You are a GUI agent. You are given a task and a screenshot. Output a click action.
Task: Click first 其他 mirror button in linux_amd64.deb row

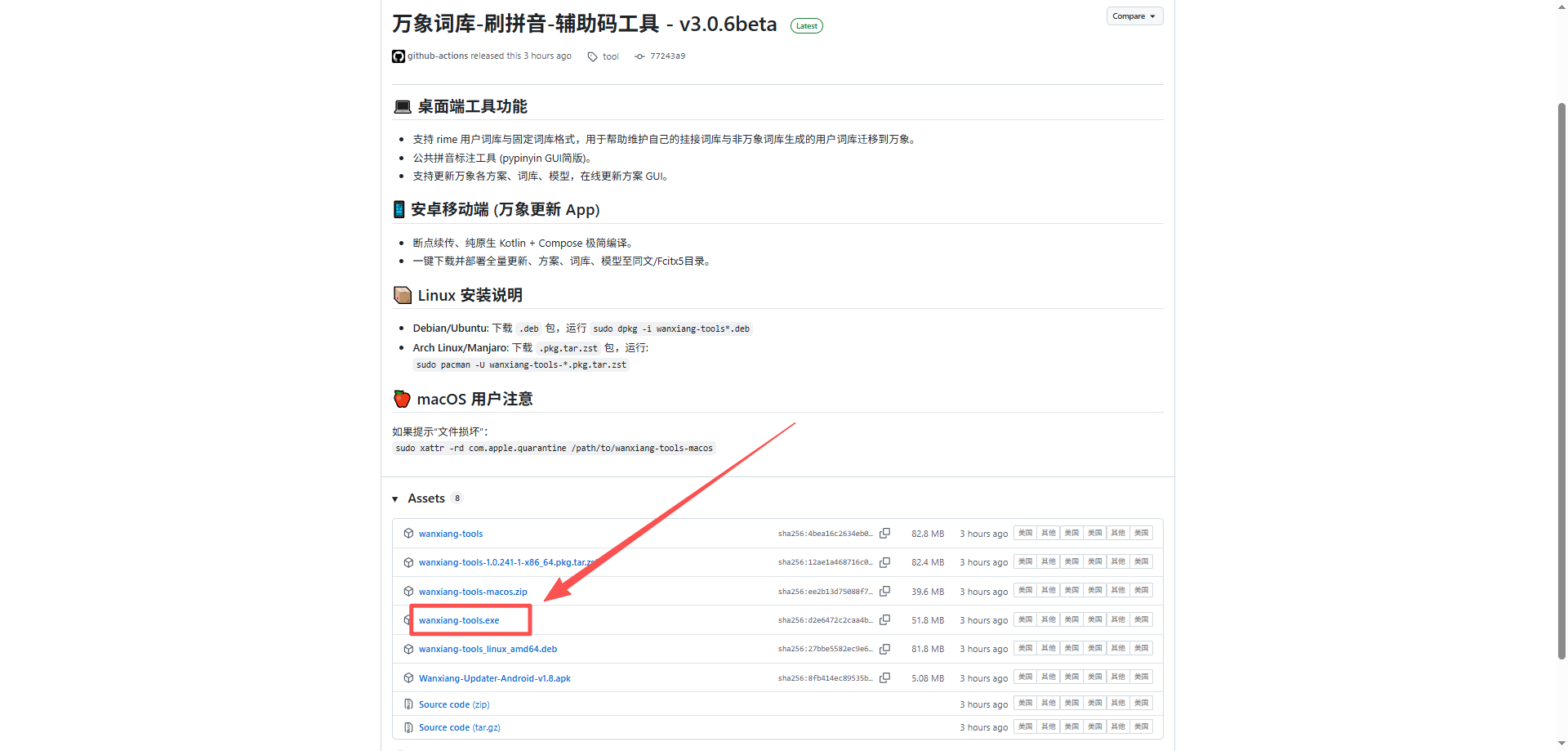click(1049, 648)
